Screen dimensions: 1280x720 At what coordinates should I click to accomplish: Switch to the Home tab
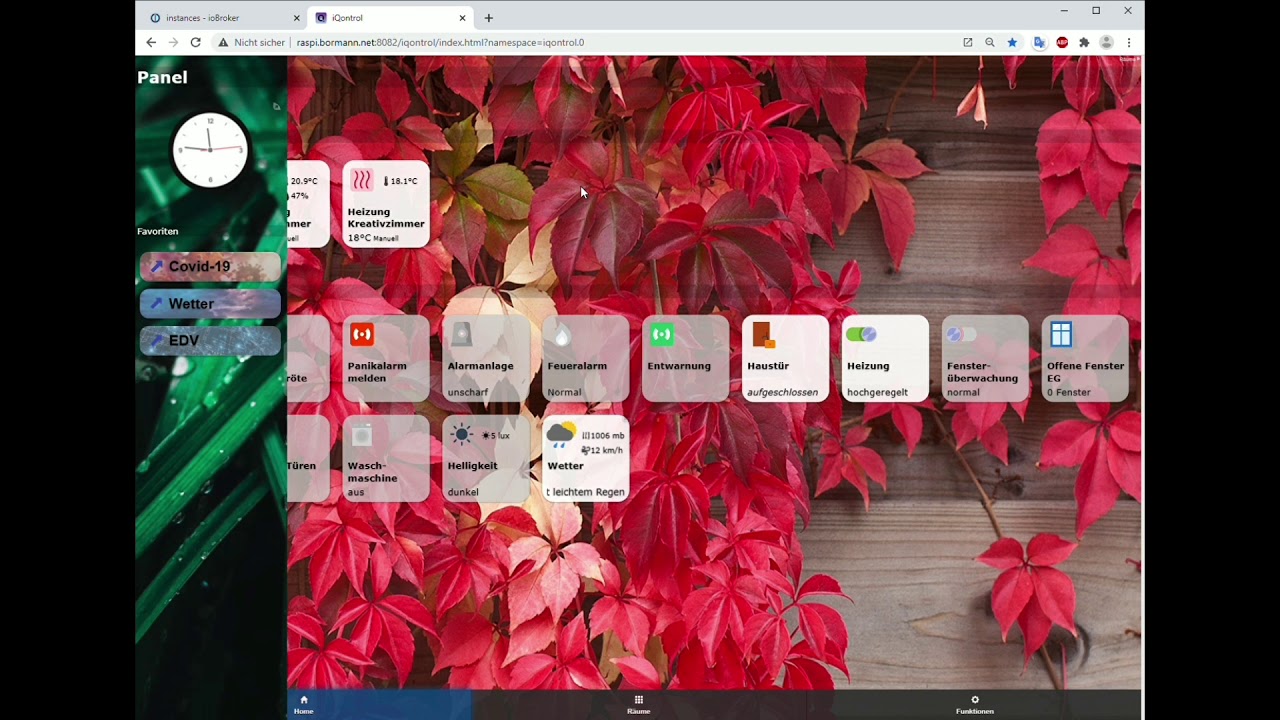pos(304,705)
